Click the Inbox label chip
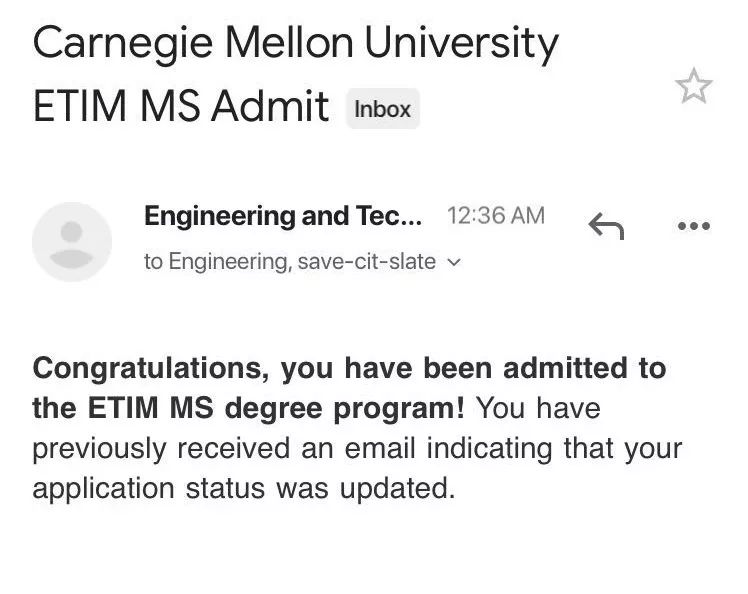Screen dimensions: 748x594 [383, 109]
